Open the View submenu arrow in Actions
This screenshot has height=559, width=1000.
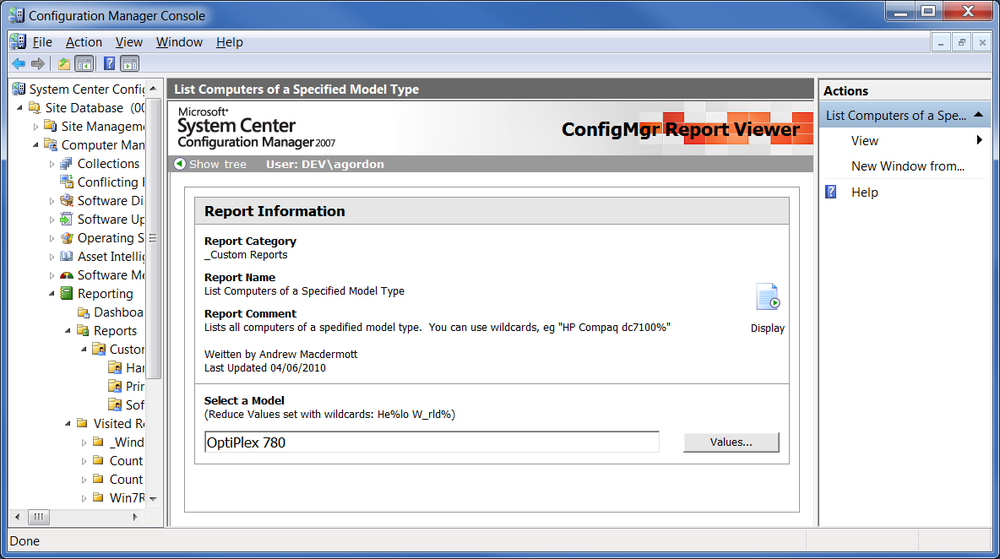click(x=980, y=140)
